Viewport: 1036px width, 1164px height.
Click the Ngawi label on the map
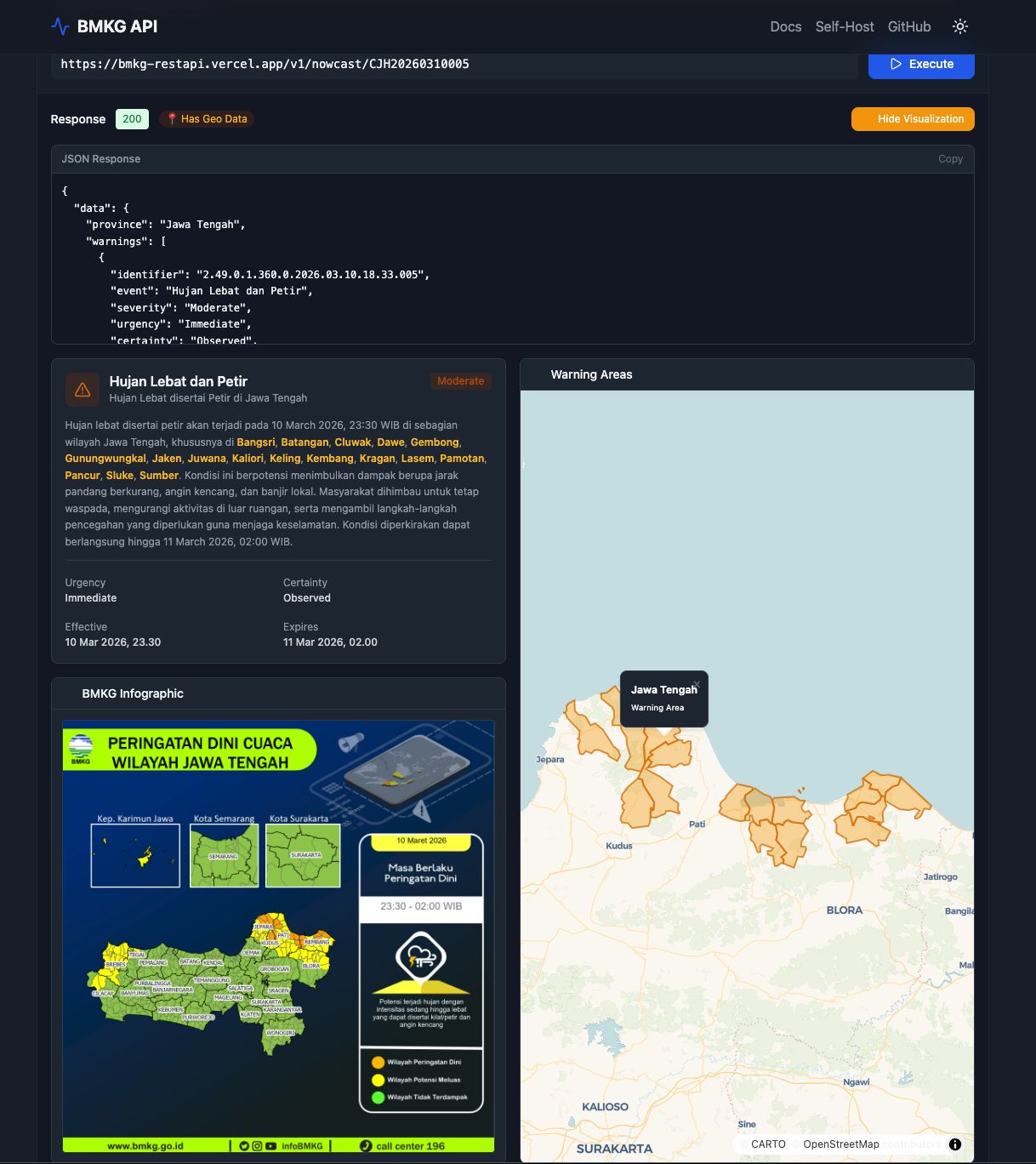857,1082
